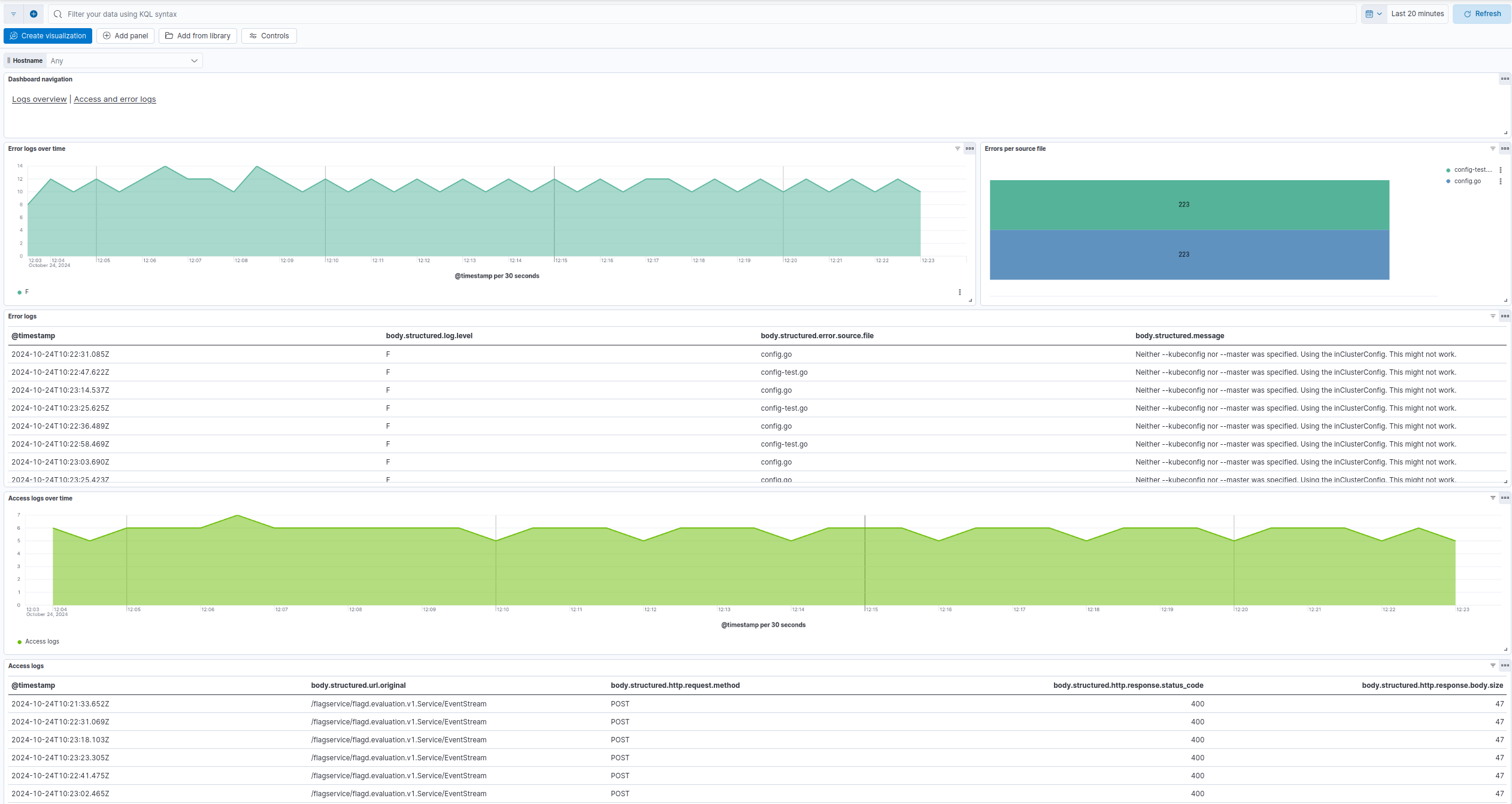Click Add from library
The height and width of the screenshot is (804, 1512).
click(198, 36)
